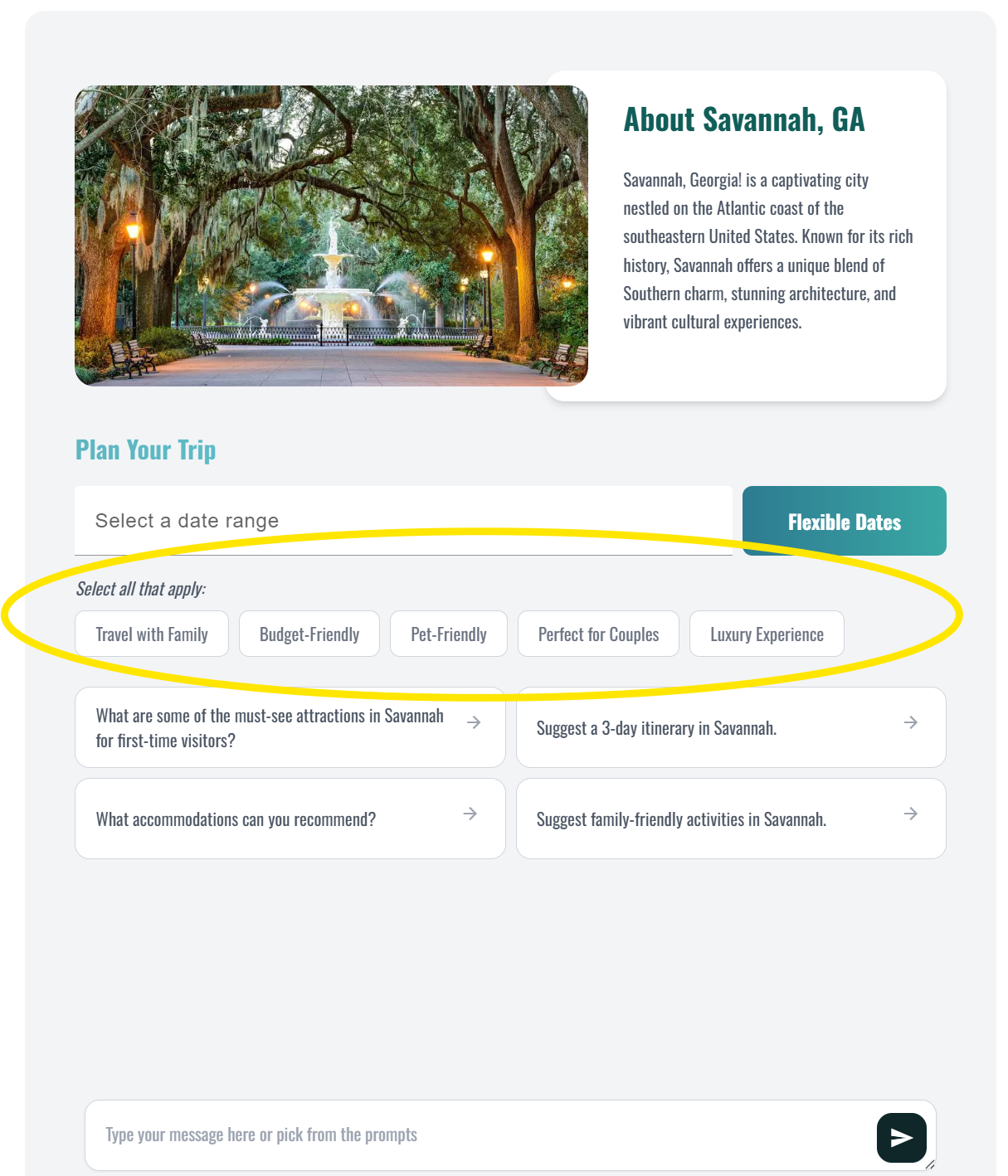Screen dimensions: 1008x1176
Task: Choose the must-see attractions in Savannah prompt
Action: 290,727
